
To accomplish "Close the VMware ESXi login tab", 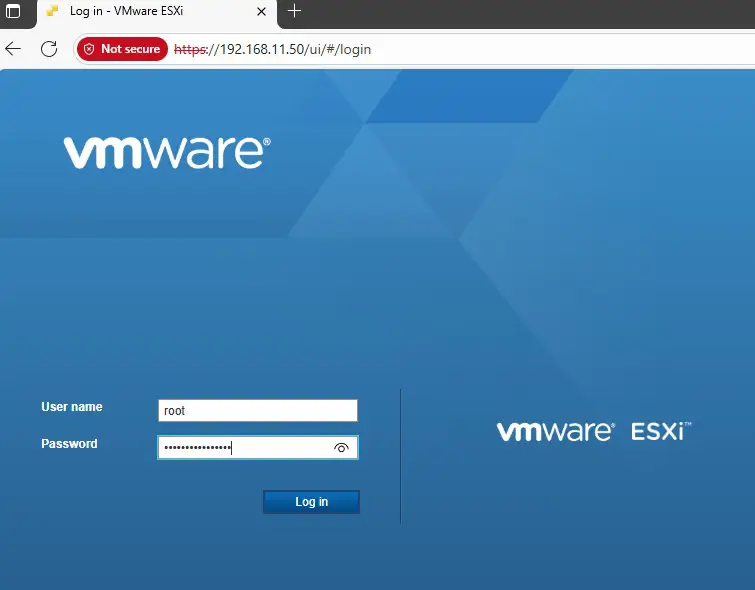I will click(x=261, y=12).
